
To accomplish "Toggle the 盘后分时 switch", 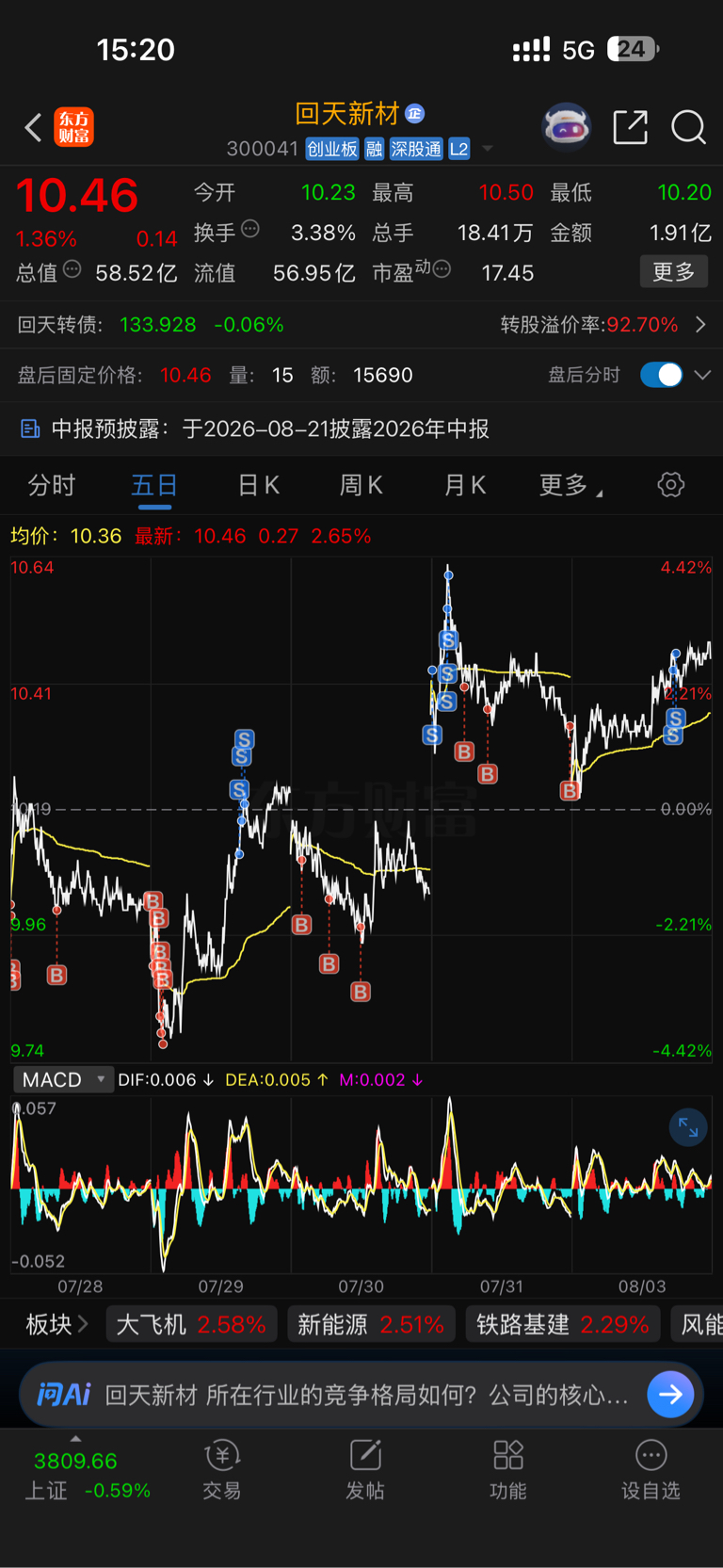I will coord(661,375).
